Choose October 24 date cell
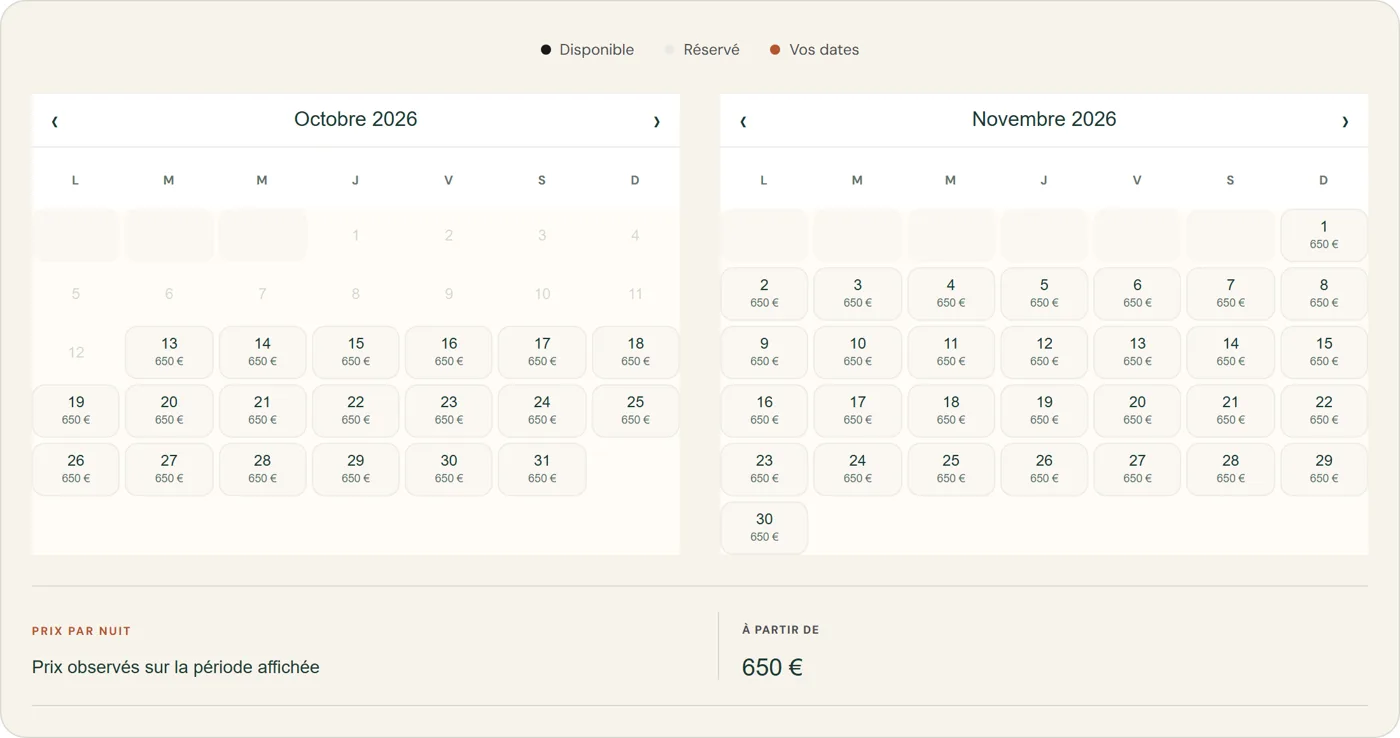This screenshot has width=1400, height=738. click(542, 411)
